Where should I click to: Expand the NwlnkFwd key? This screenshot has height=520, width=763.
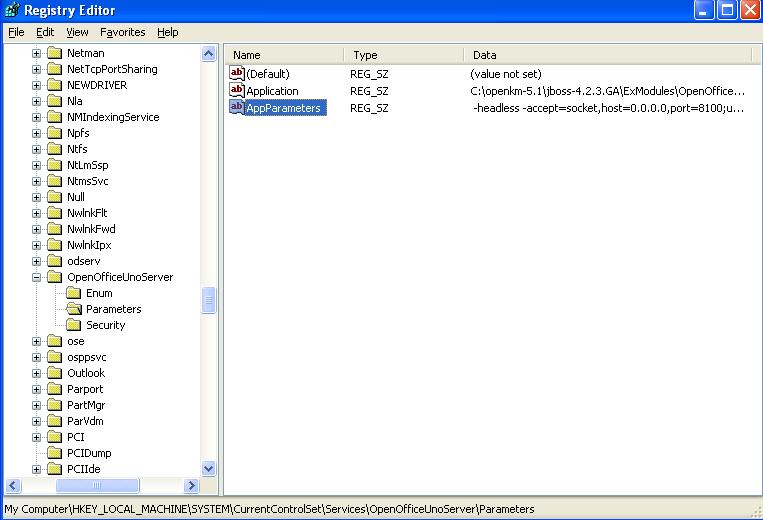click(36, 229)
